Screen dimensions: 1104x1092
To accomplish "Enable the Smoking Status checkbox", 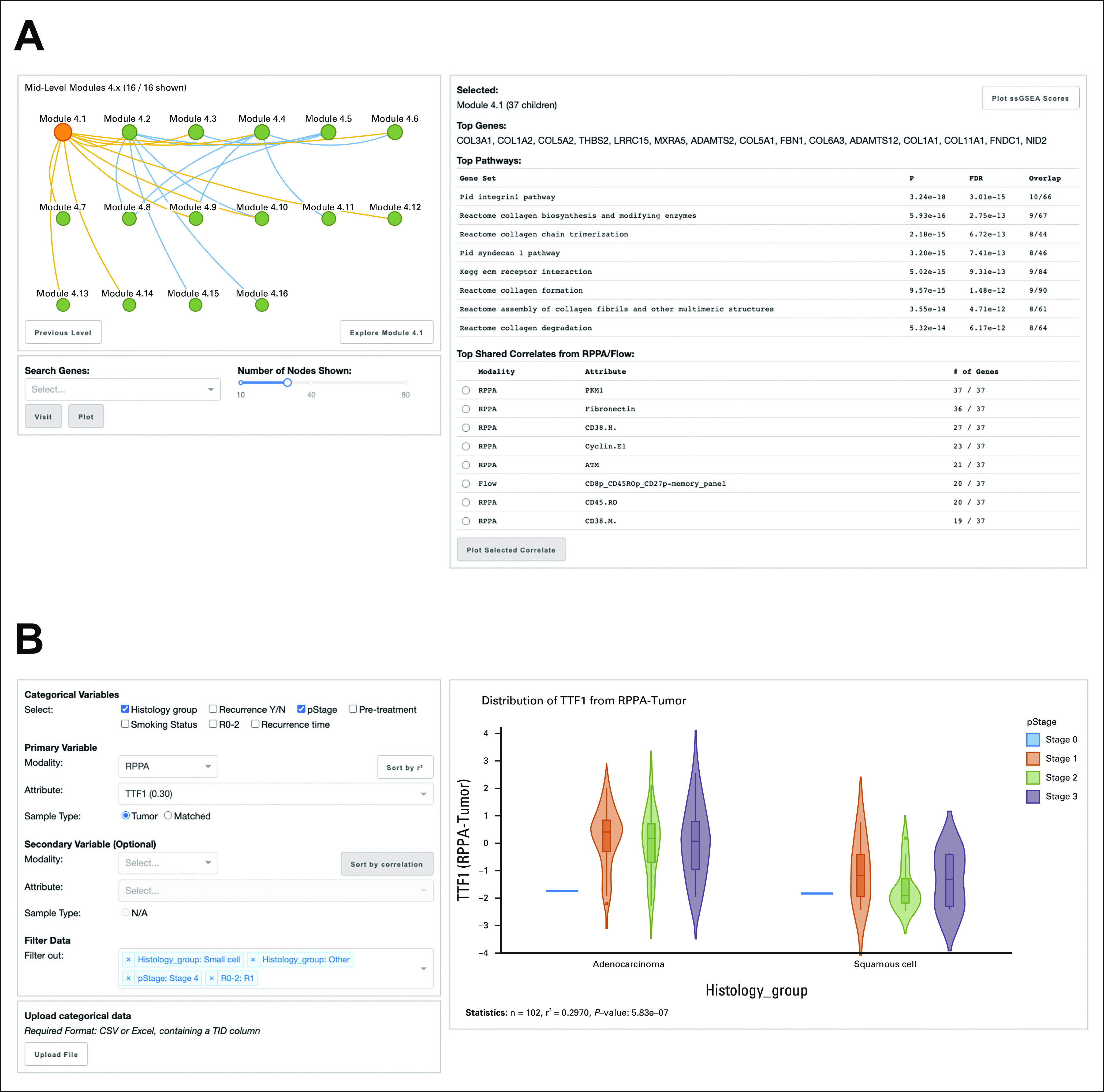I will pos(125,724).
